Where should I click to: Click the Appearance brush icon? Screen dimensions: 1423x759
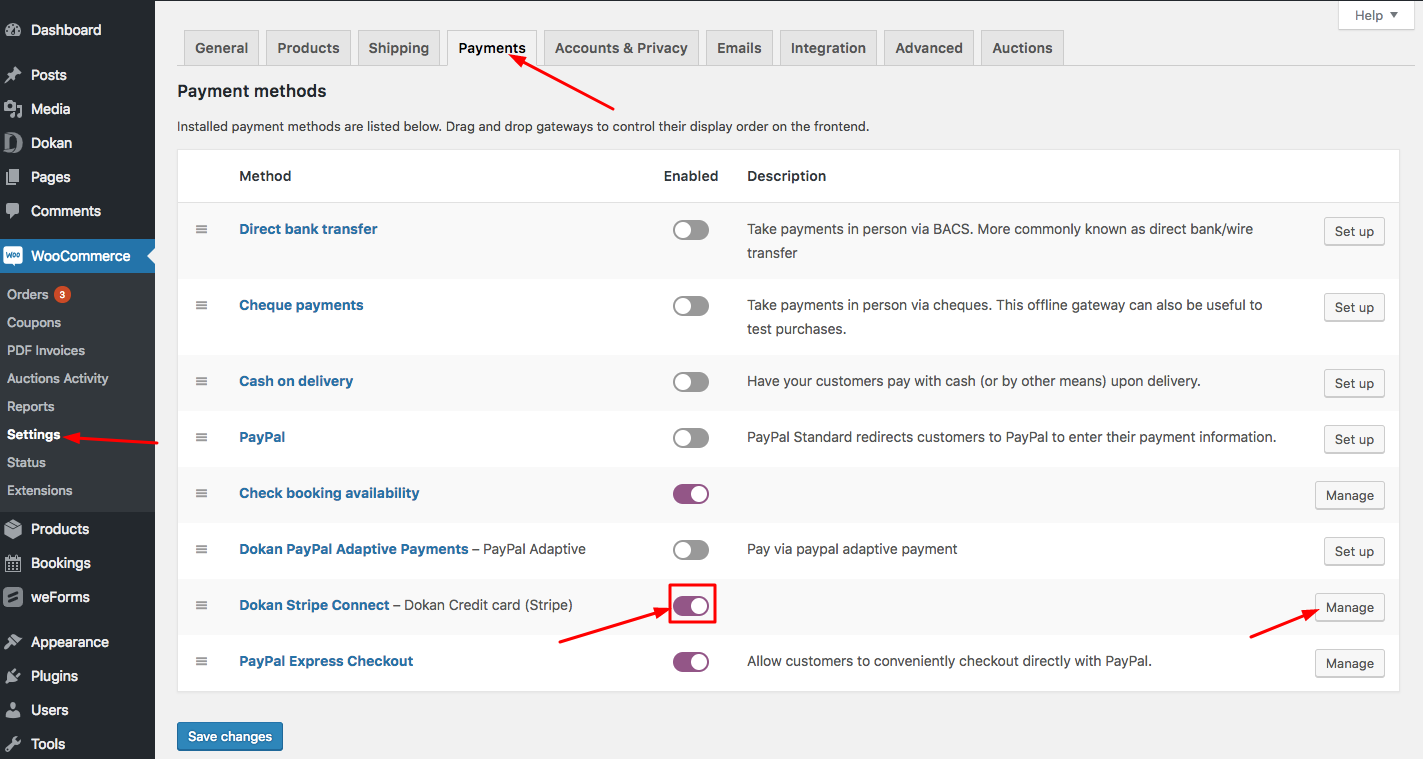coord(13,642)
